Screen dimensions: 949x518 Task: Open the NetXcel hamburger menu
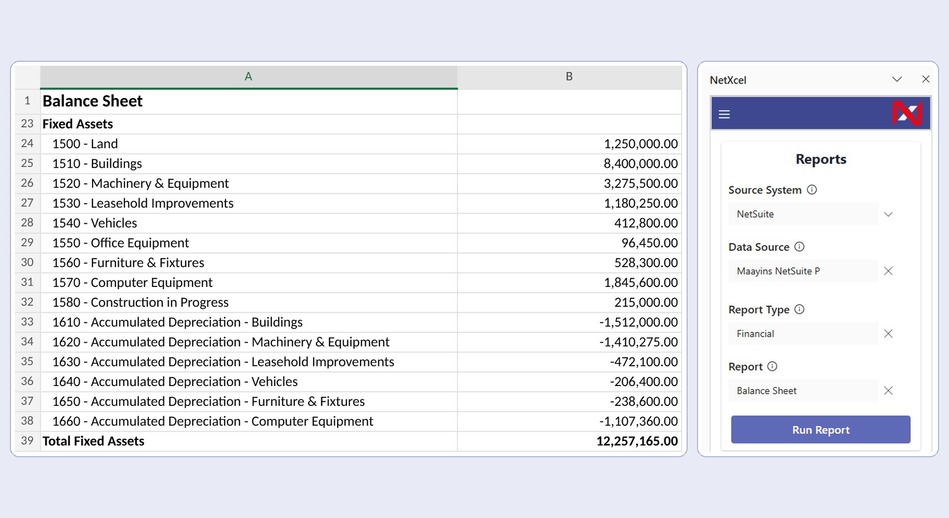click(724, 114)
